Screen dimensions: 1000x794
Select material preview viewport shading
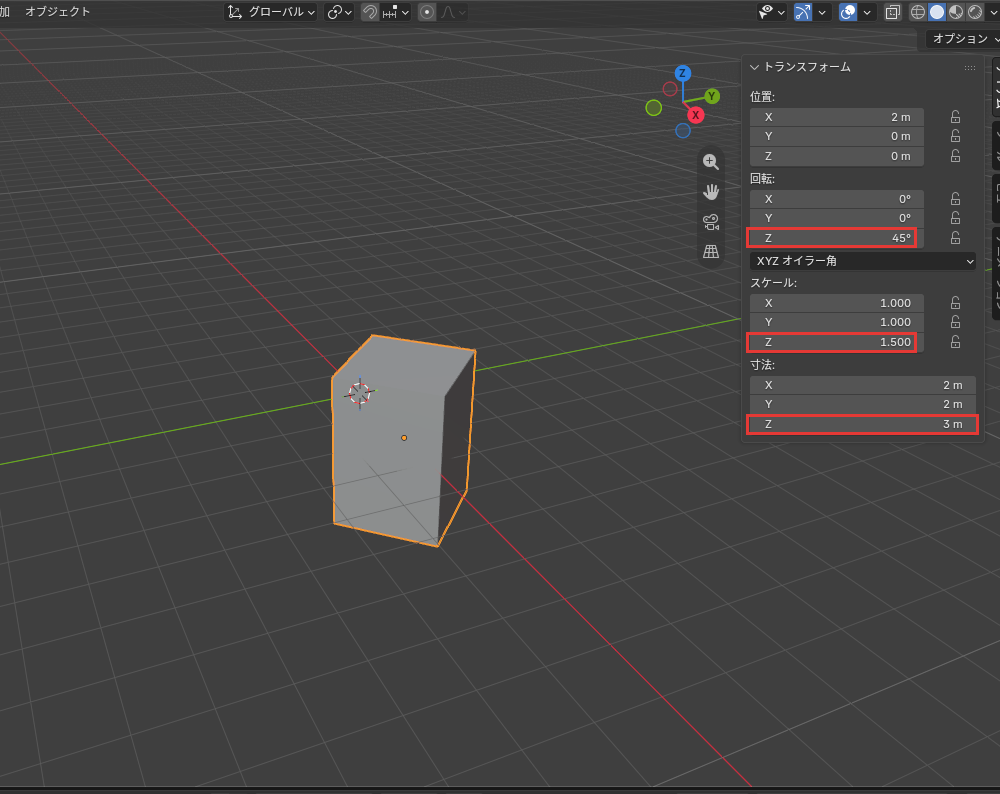956,12
